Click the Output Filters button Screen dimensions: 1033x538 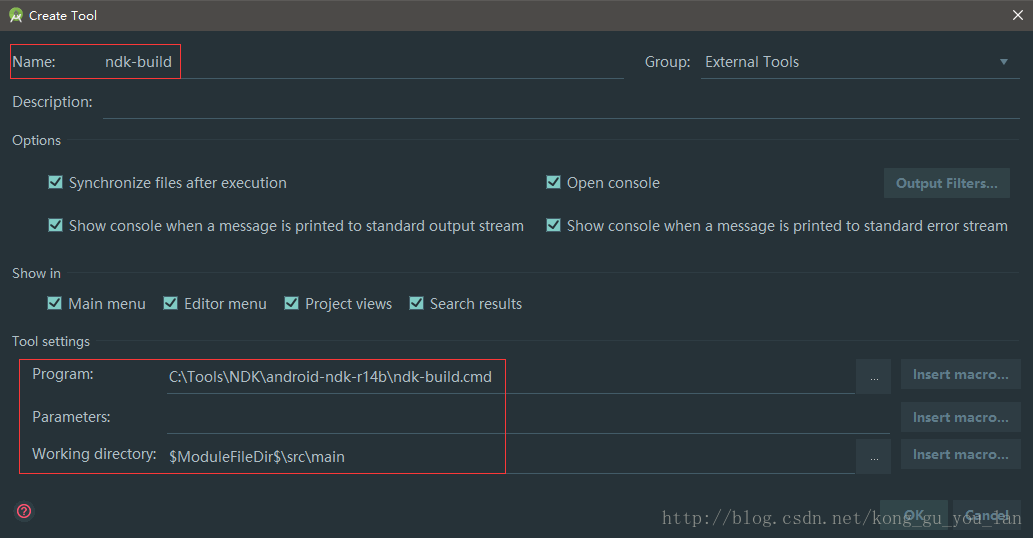(x=947, y=183)
